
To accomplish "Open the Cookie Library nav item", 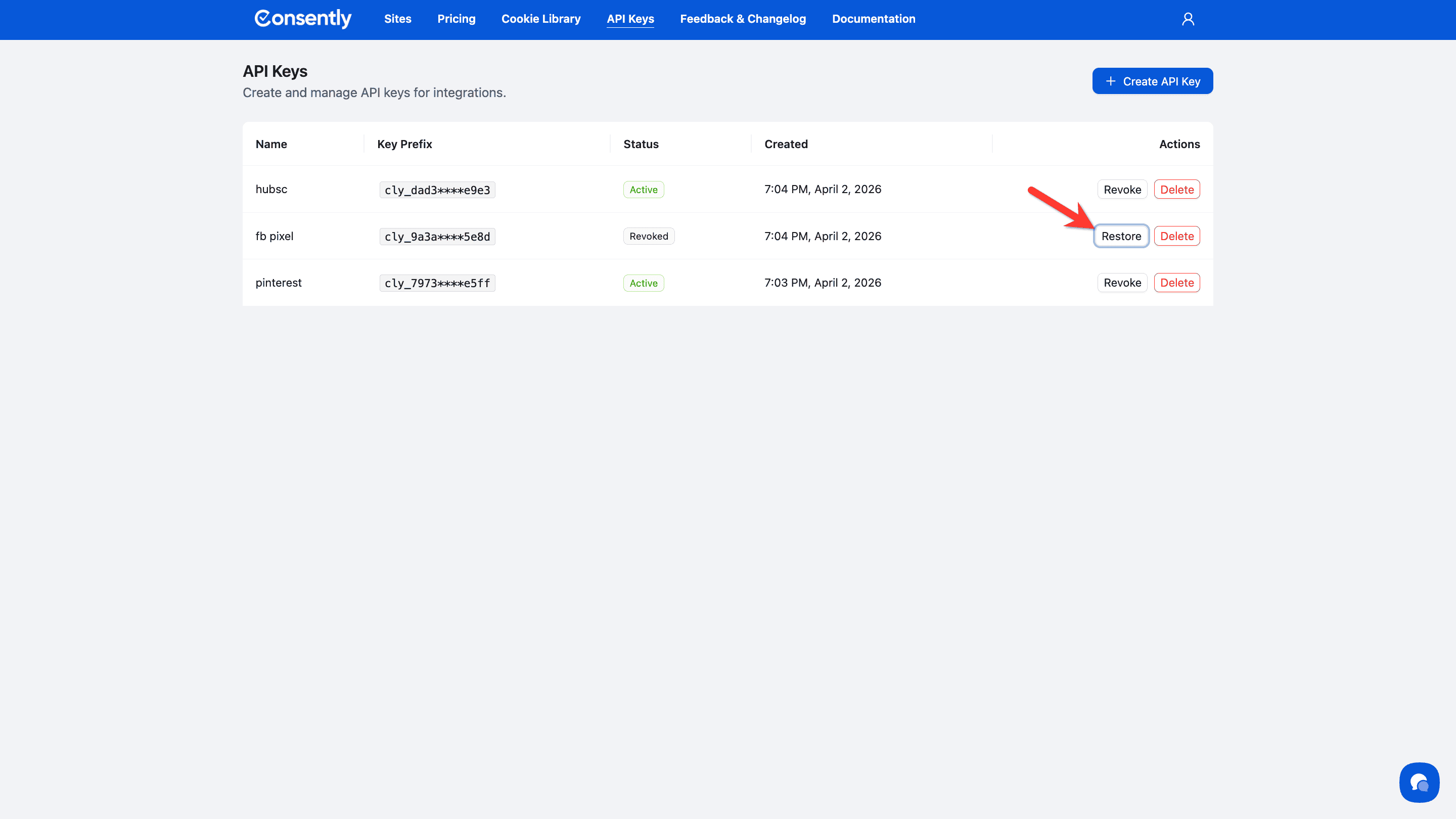I will click(540, 19).
